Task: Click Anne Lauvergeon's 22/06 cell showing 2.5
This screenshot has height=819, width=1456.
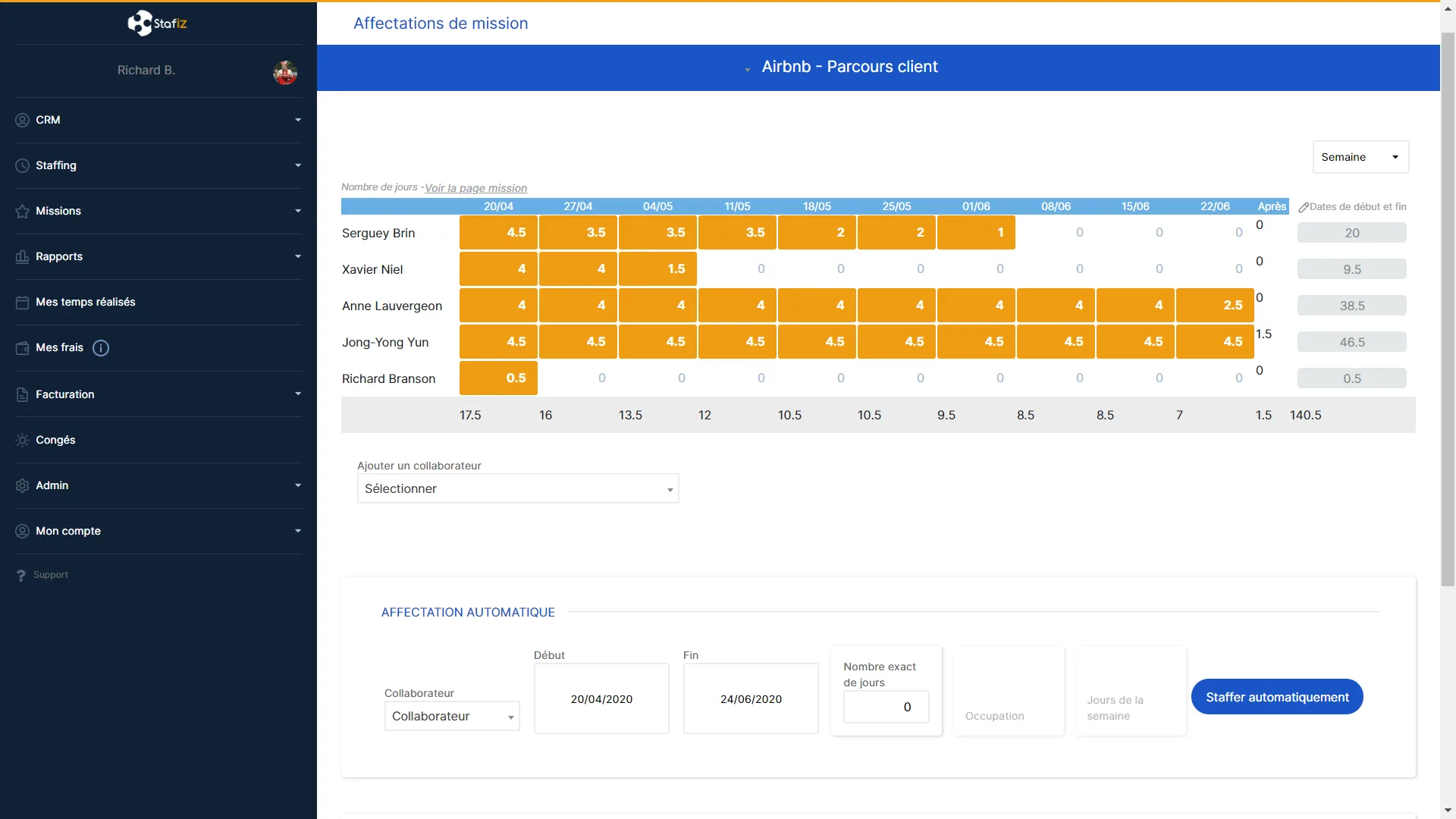Action: tap(1215, 306)
